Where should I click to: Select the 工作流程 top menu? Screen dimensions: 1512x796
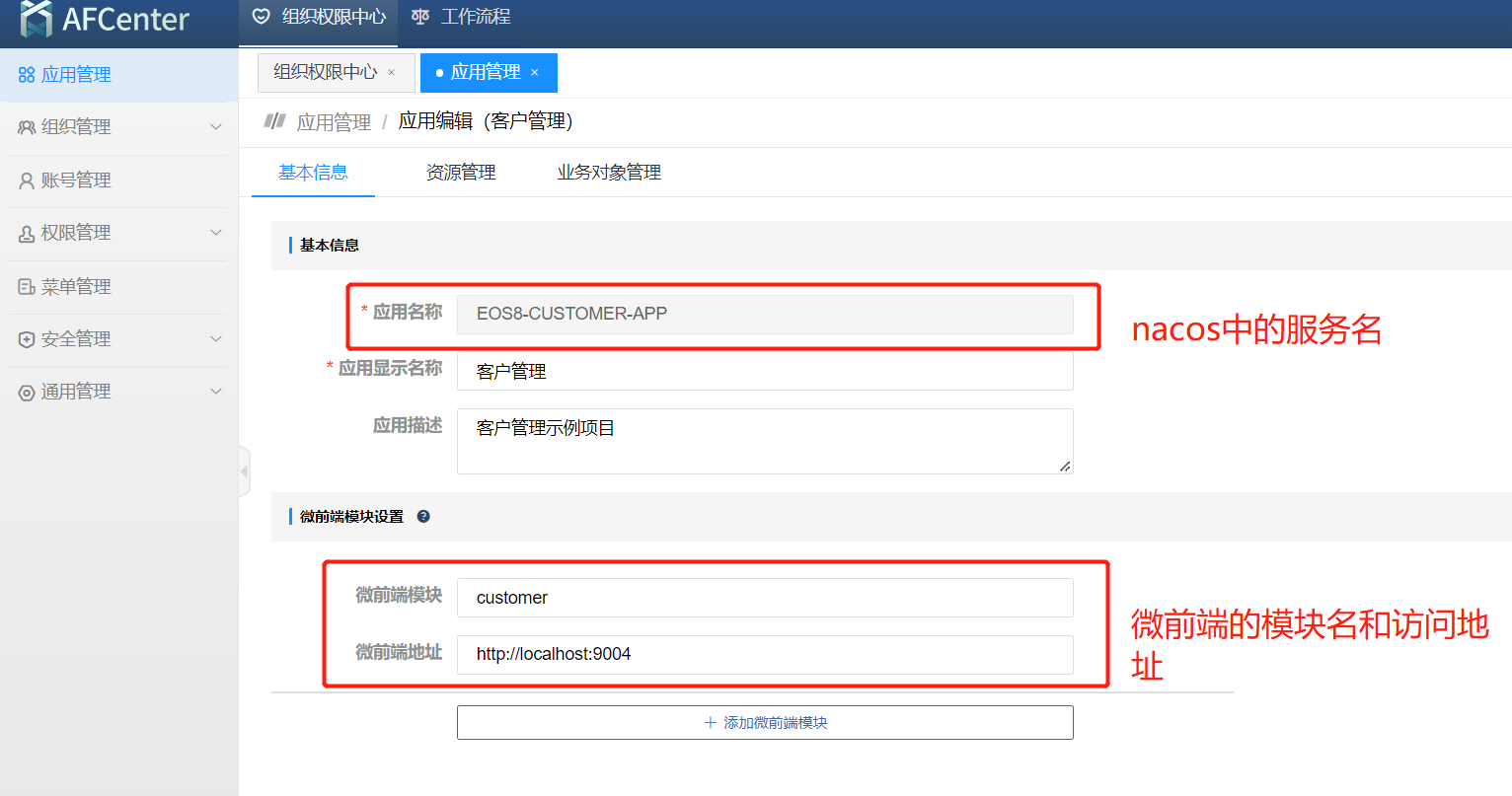[x=461, y=18]
